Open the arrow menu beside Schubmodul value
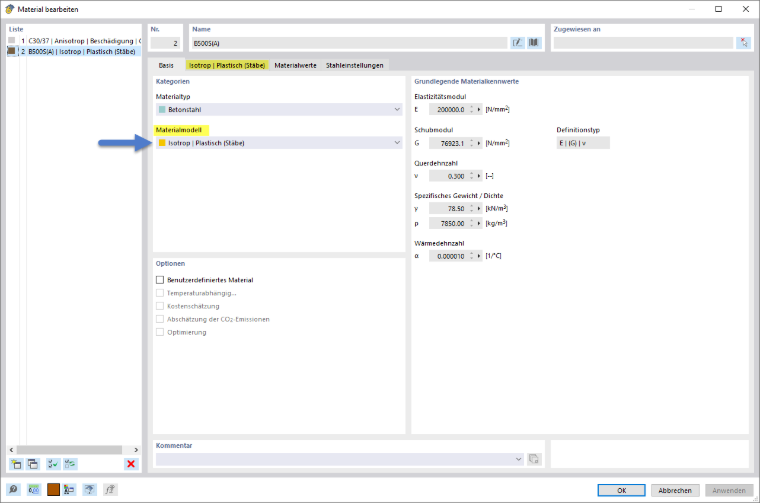Viewport: 760px width, 503px height. pos(479,143)
